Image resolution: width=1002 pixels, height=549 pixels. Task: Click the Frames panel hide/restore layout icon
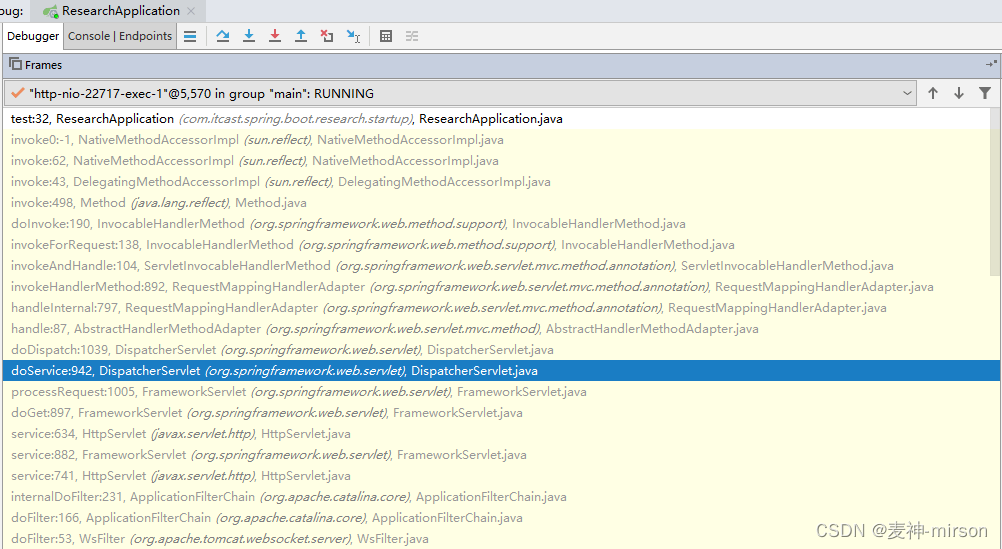click(991, 64)
